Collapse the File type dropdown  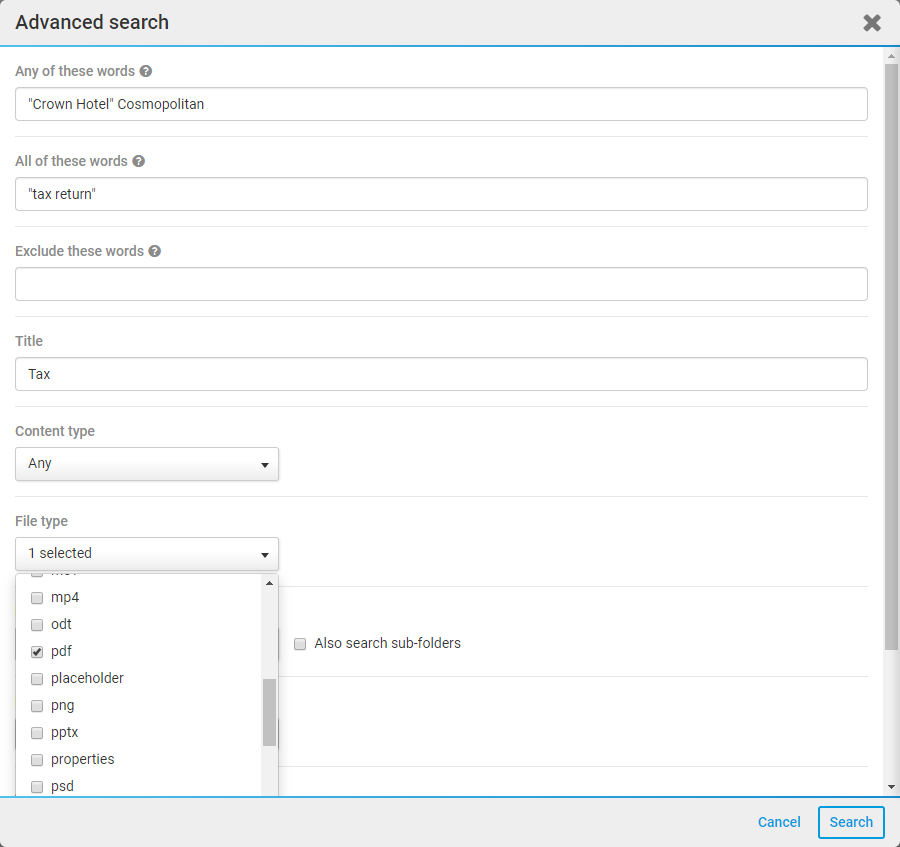tap(147, 554)
